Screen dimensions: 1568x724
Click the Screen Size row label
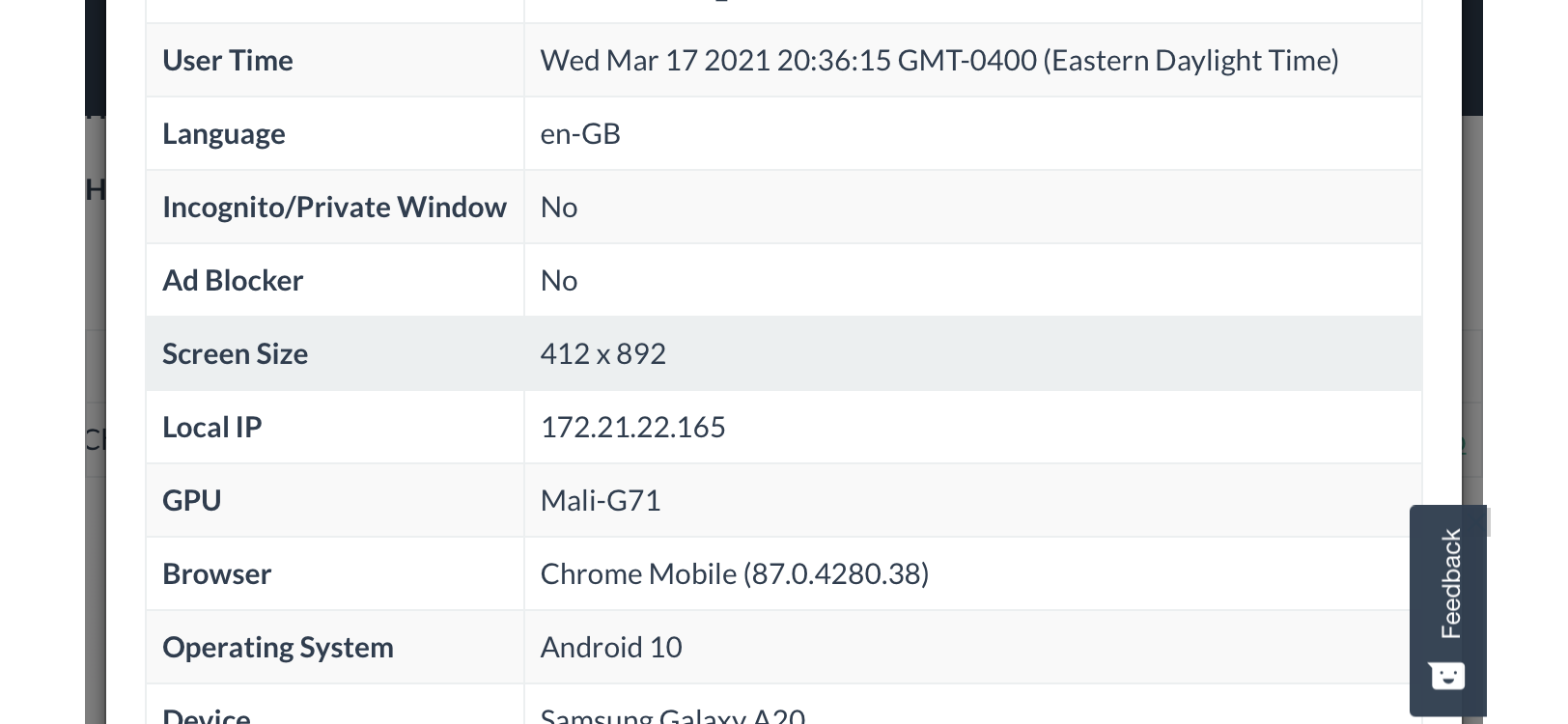click(x=235, y=354)
